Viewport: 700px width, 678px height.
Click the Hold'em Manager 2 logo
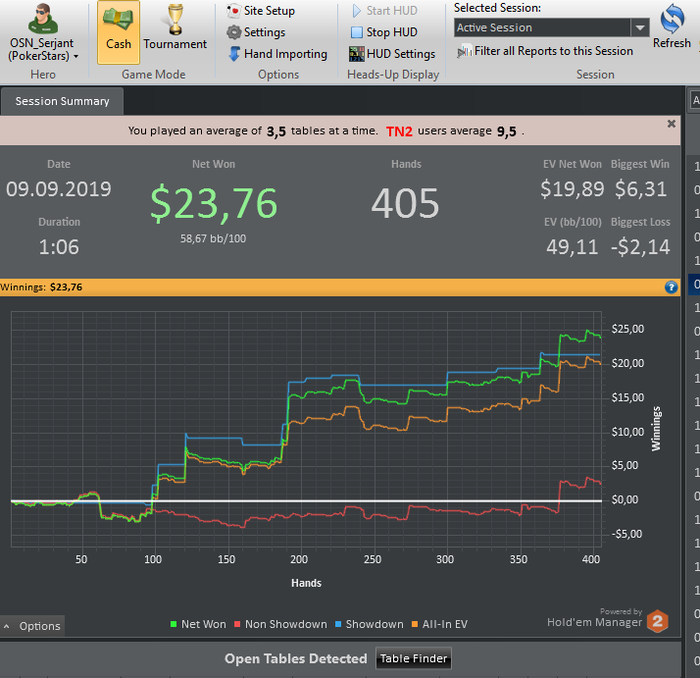(x=658, y=621)
